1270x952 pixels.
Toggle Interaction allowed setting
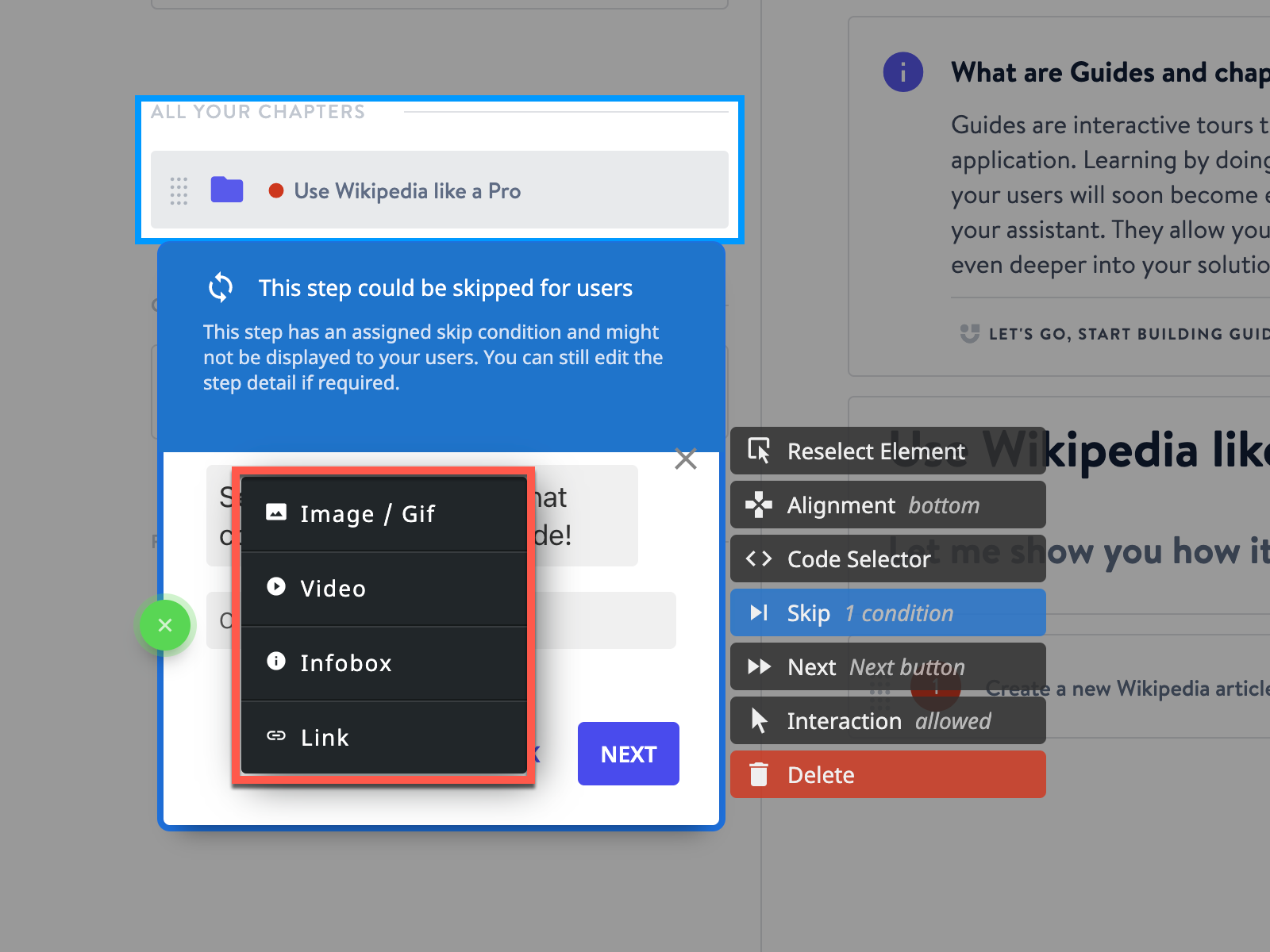pyautogui.click(x=888, y=720)
